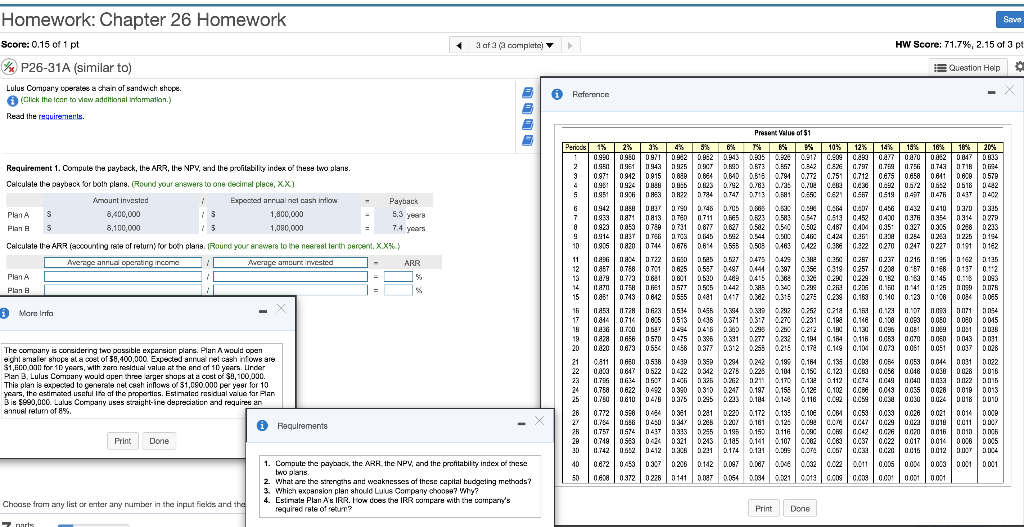This screenshot has height=527, width=1024.
Task: Go to the previous question arrow
Action: click(457, 46)
